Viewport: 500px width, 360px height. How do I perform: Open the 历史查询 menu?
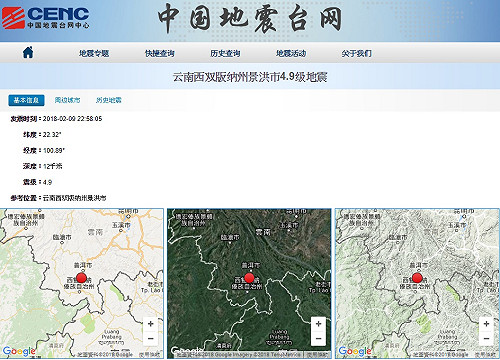click(225, 53)
